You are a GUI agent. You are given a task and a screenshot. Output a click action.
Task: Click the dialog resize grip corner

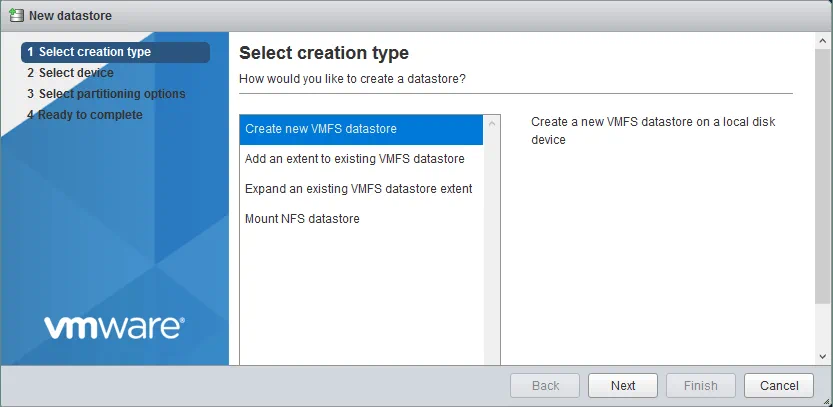pos(826,402)
